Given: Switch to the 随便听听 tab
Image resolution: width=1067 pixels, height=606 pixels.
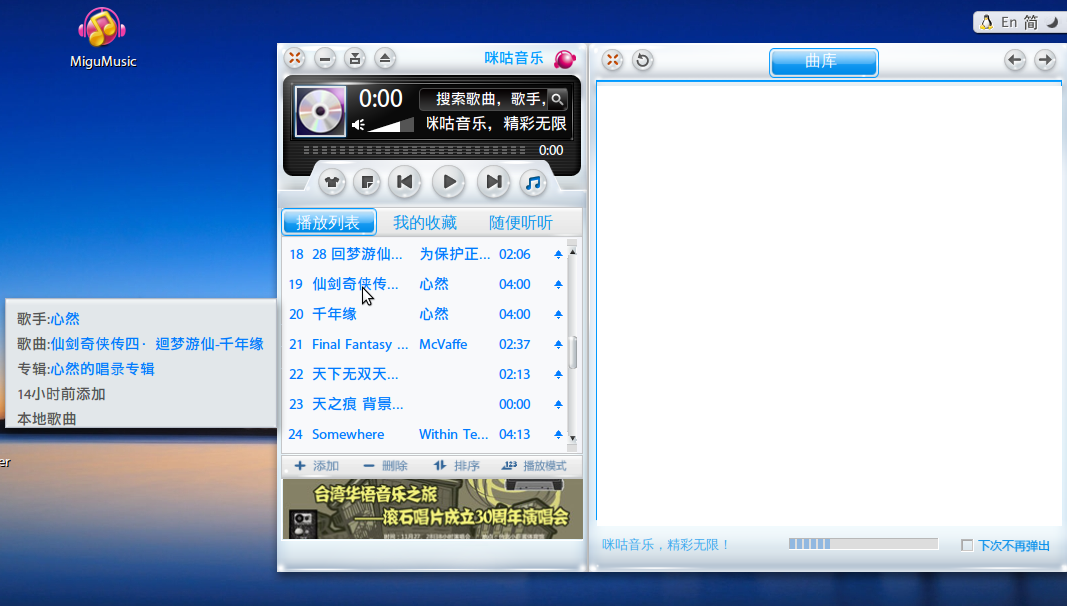Looking at the screenshot, I should pyautogui.click(x=521, y=222).
